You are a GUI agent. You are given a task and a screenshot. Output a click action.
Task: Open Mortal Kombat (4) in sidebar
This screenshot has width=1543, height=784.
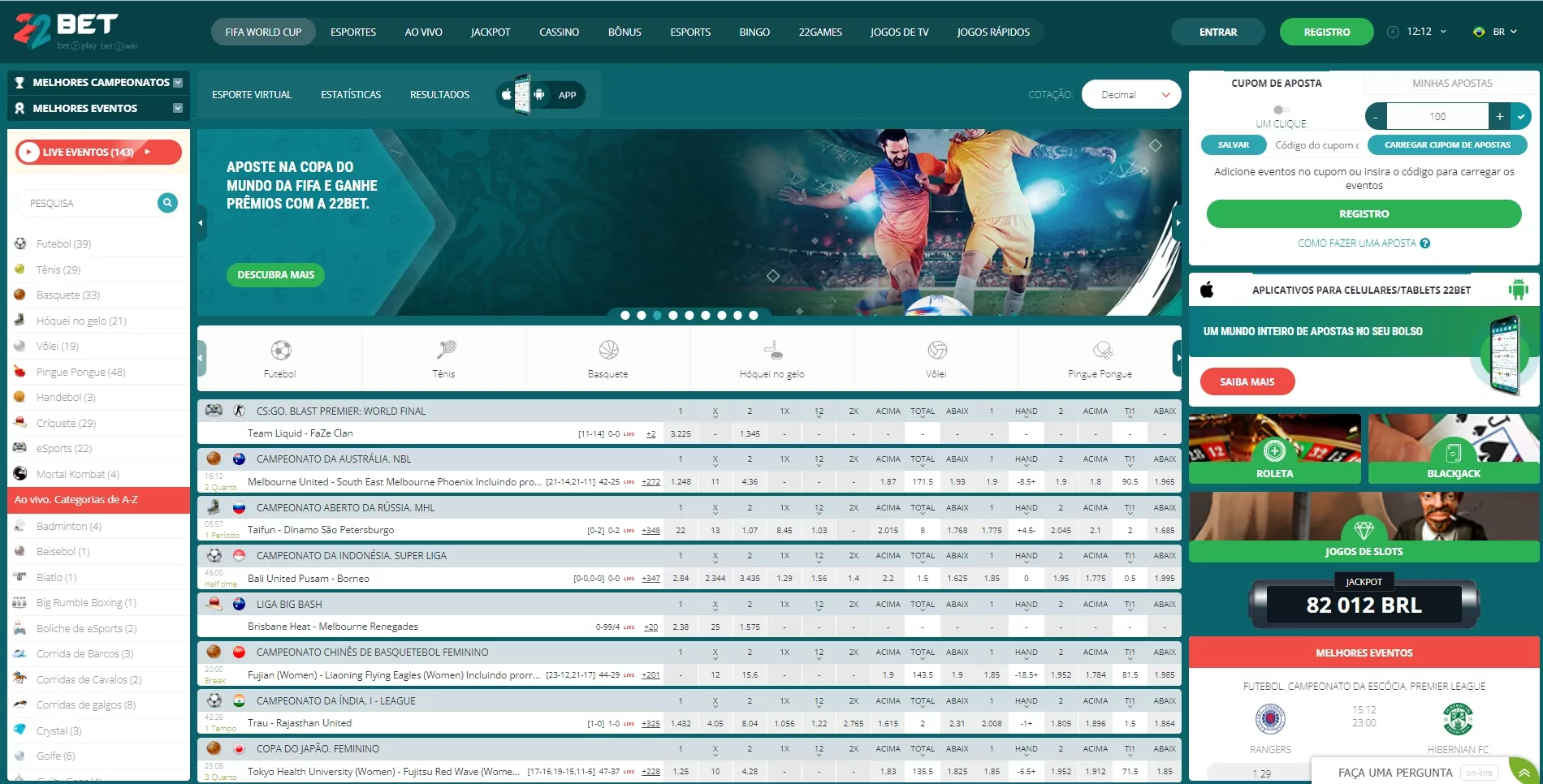(x=77, y=474)
